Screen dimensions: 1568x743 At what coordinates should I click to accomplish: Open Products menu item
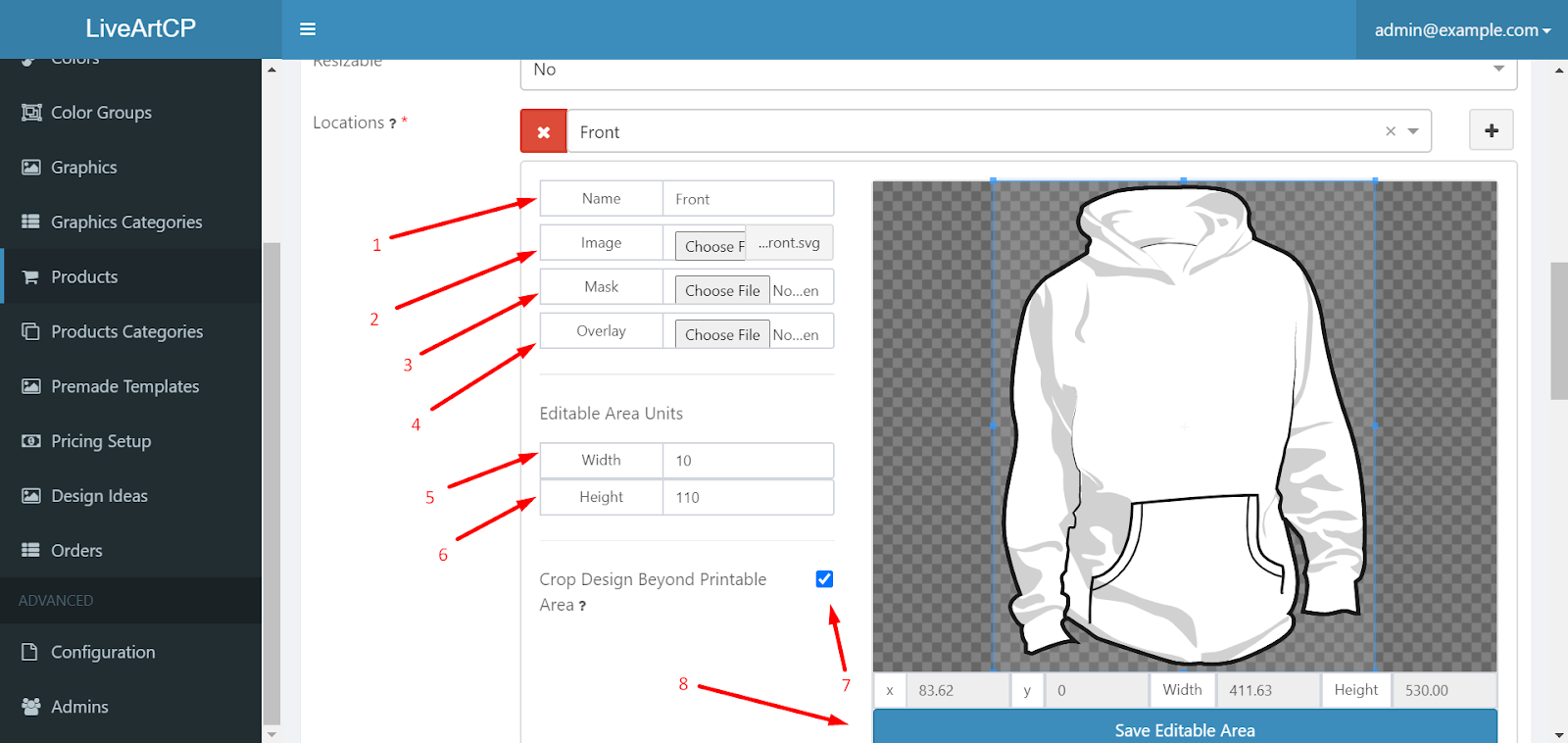pyautogui.click(x=130, y=276)
